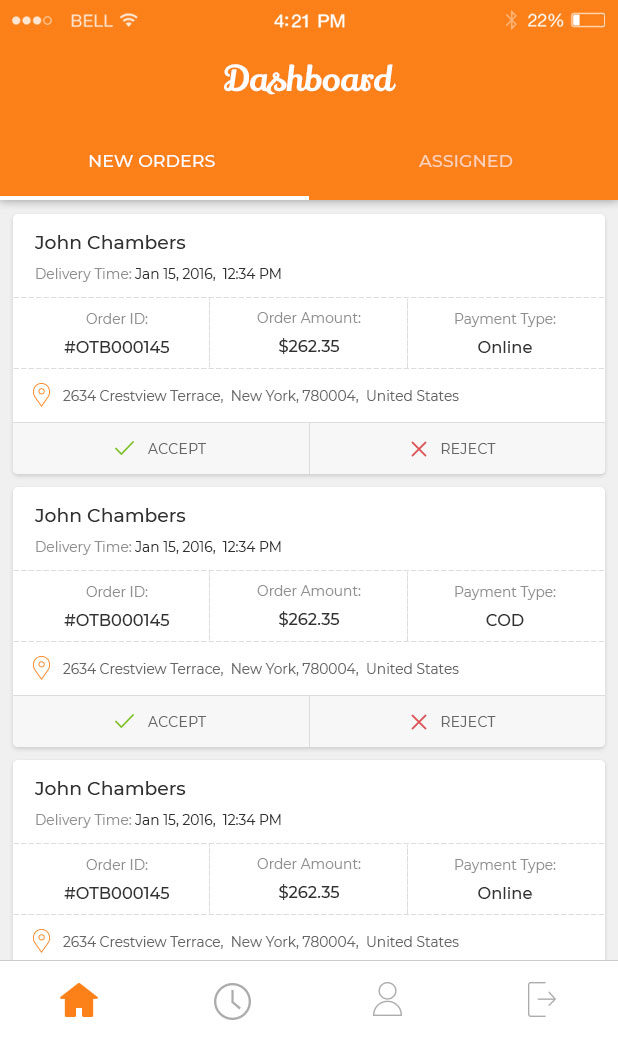618x1040 pixels.
Task: Reject the first order (Online payment)
Action: coord(454,449)
